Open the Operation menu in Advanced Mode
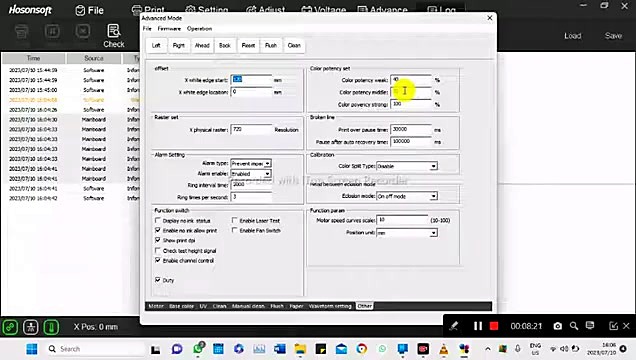This screenshot has width=636, height=360. tap(199, 28)
